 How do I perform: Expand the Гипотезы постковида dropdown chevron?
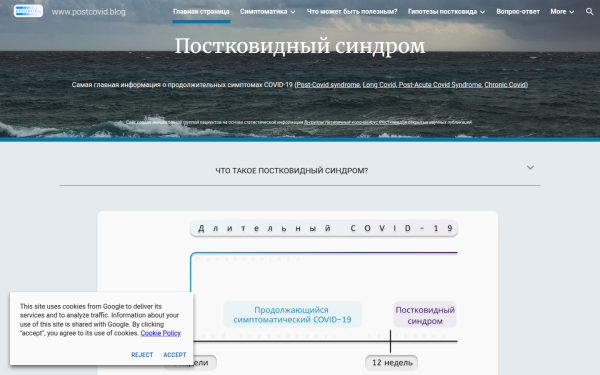[483, 12]
